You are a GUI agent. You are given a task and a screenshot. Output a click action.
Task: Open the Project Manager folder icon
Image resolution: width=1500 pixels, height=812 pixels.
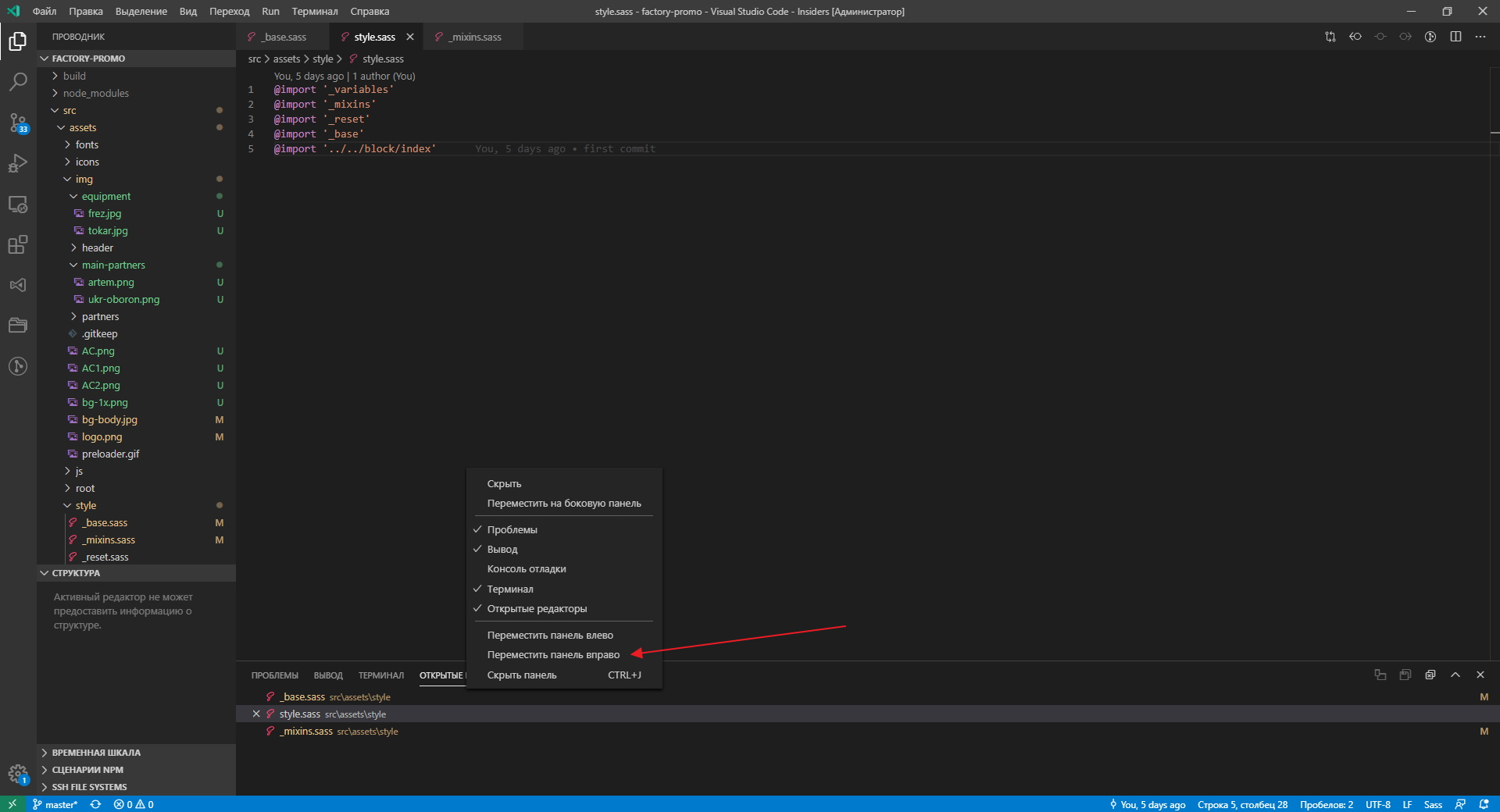click(x=18, y=326)
